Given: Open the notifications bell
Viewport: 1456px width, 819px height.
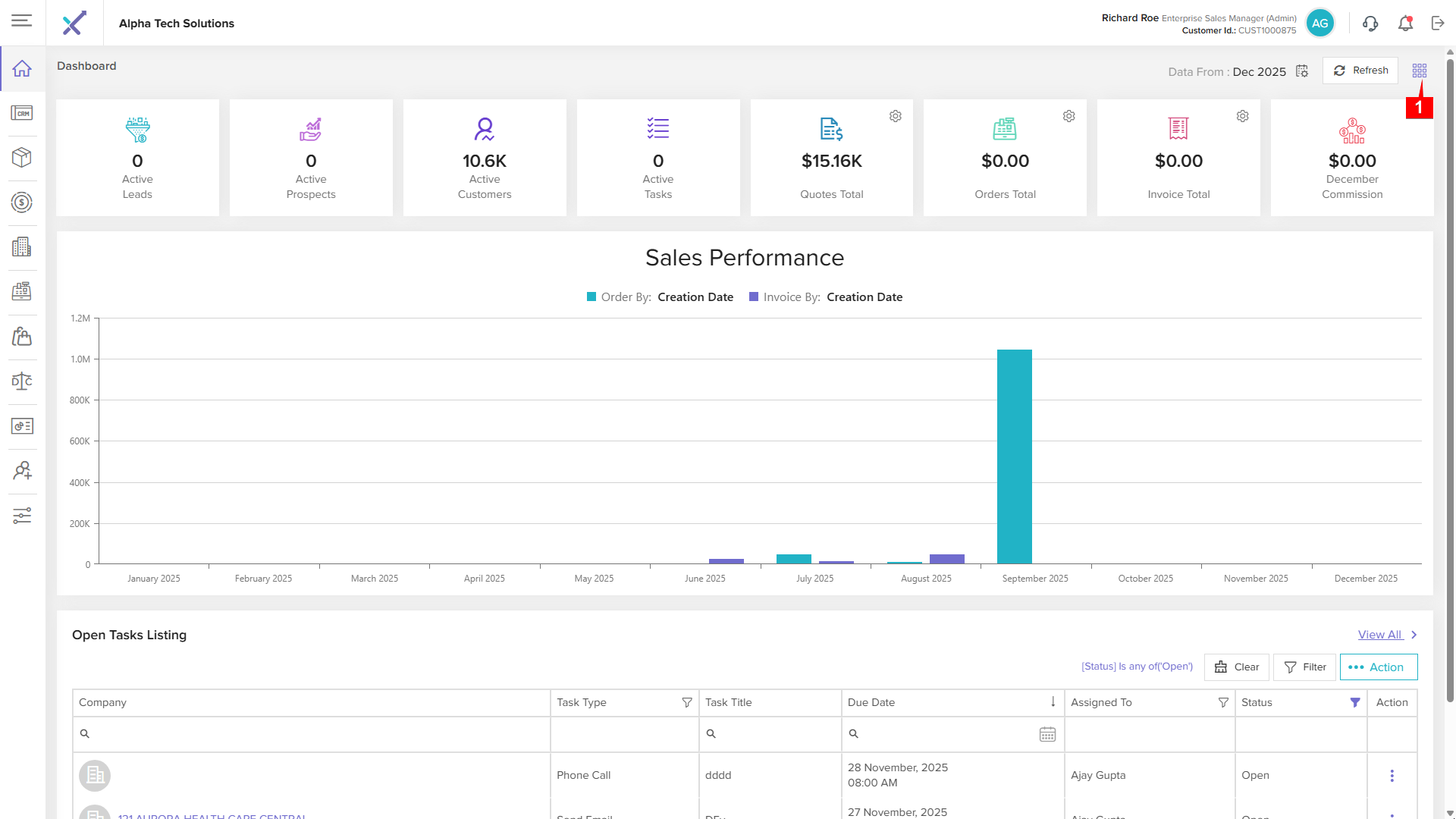Looking at the screenshot, I should tap(1405, 24).
